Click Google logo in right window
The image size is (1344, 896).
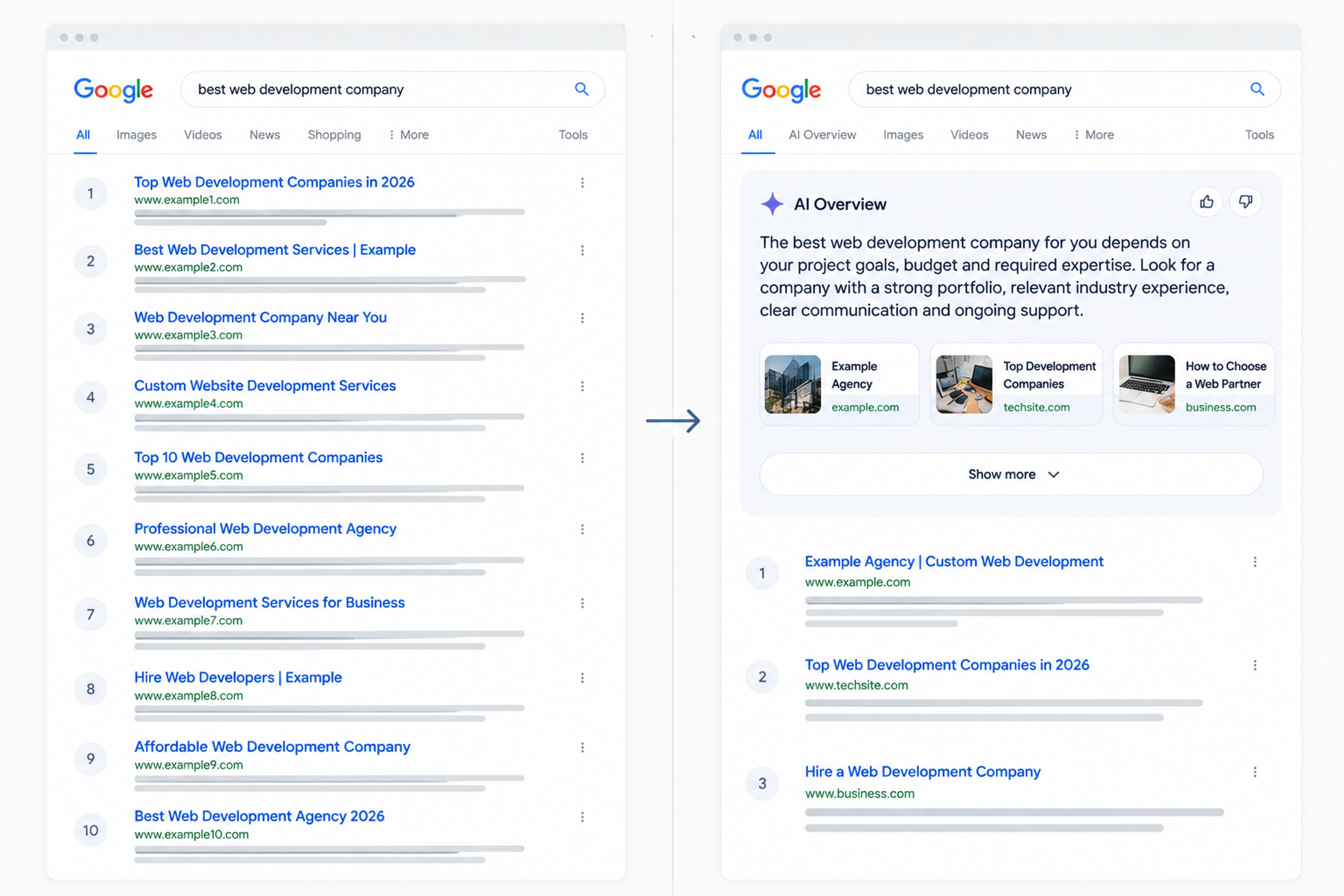pyautogui.click(x=780, y=90)
